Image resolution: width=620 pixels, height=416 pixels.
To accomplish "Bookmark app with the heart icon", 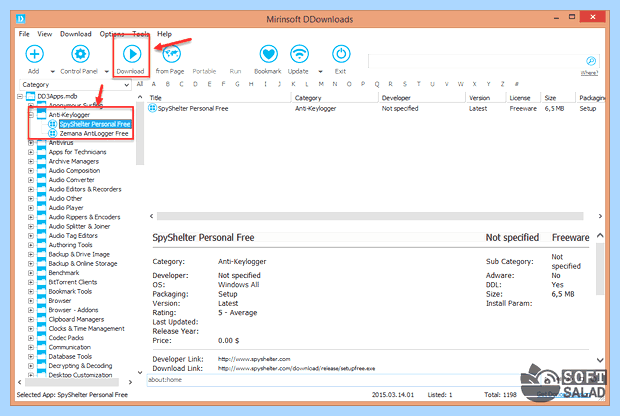I will coord(268,54).
